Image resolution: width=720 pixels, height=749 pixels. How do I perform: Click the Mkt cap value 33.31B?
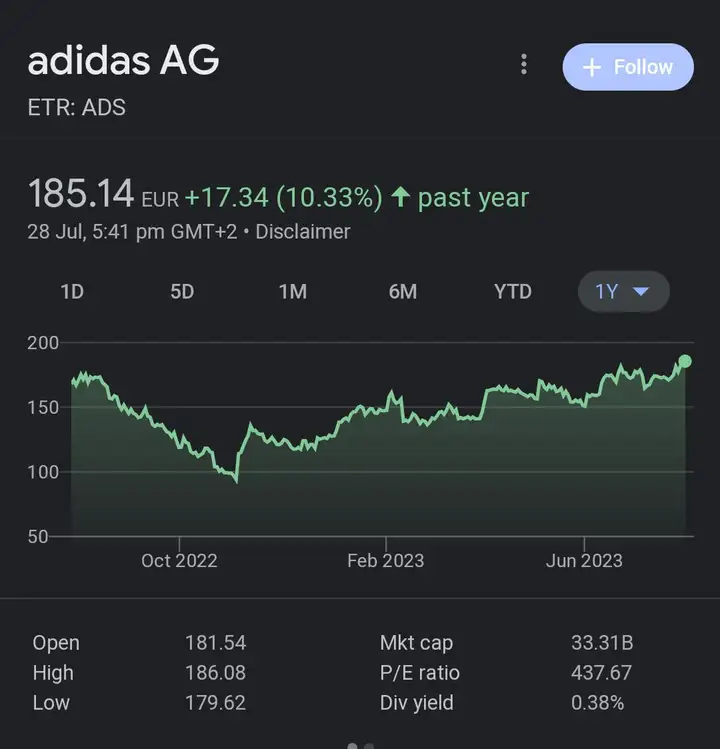[602, 642]
